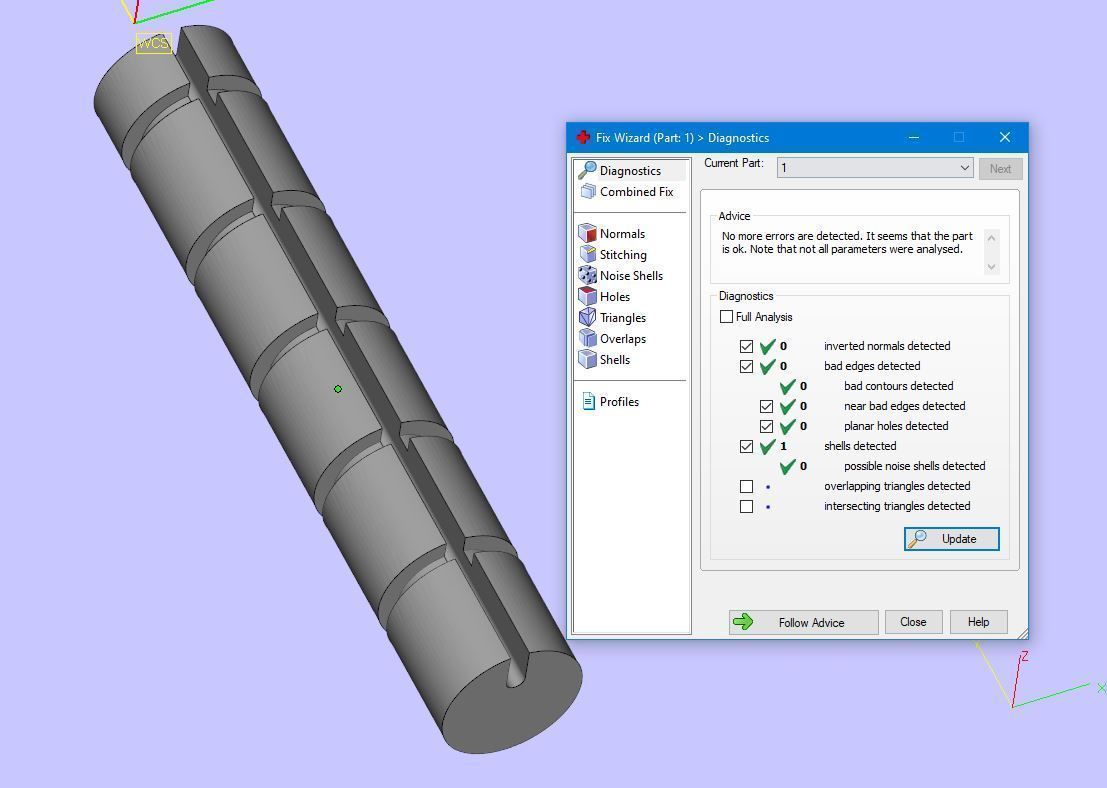Viewport: 1107px width, 788px height.
Task: Minimize the Fix Wizard window
Action: (914, 137)
